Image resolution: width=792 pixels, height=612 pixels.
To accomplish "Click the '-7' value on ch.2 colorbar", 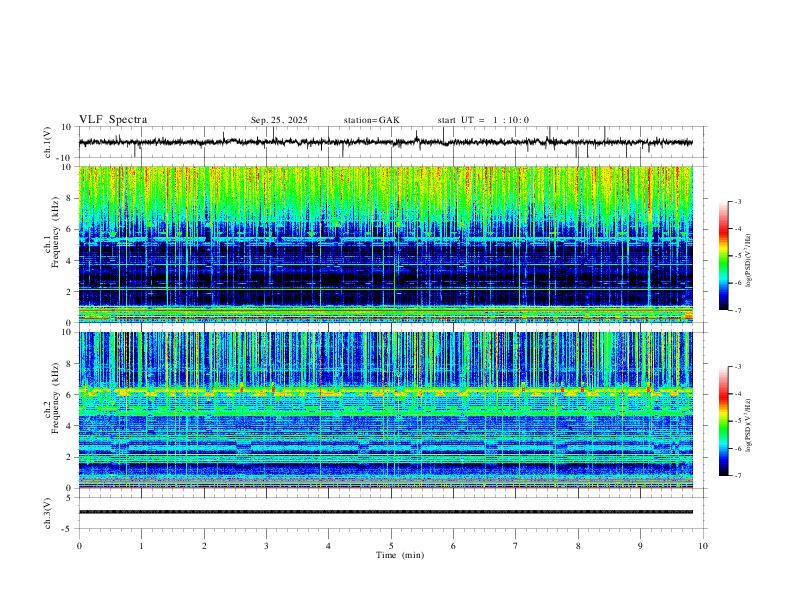I will (x=737, y=476).
